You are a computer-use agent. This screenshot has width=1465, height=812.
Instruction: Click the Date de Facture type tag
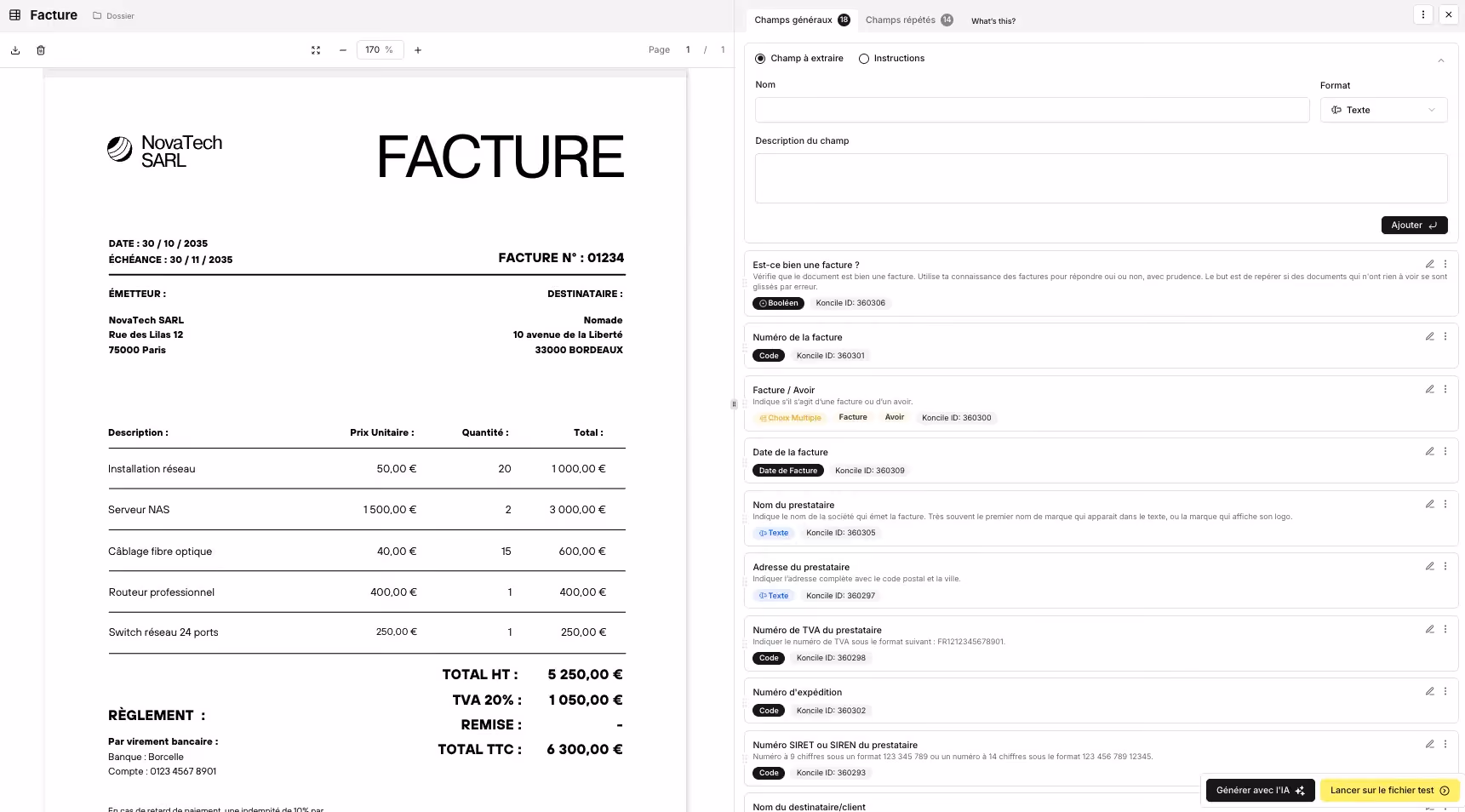[788, 471]
